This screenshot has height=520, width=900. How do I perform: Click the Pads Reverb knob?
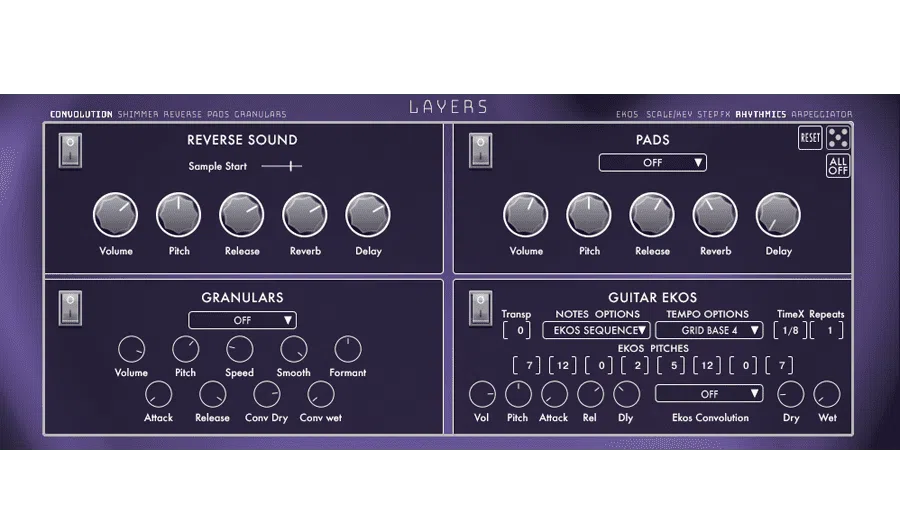click(x=715, y=215)
